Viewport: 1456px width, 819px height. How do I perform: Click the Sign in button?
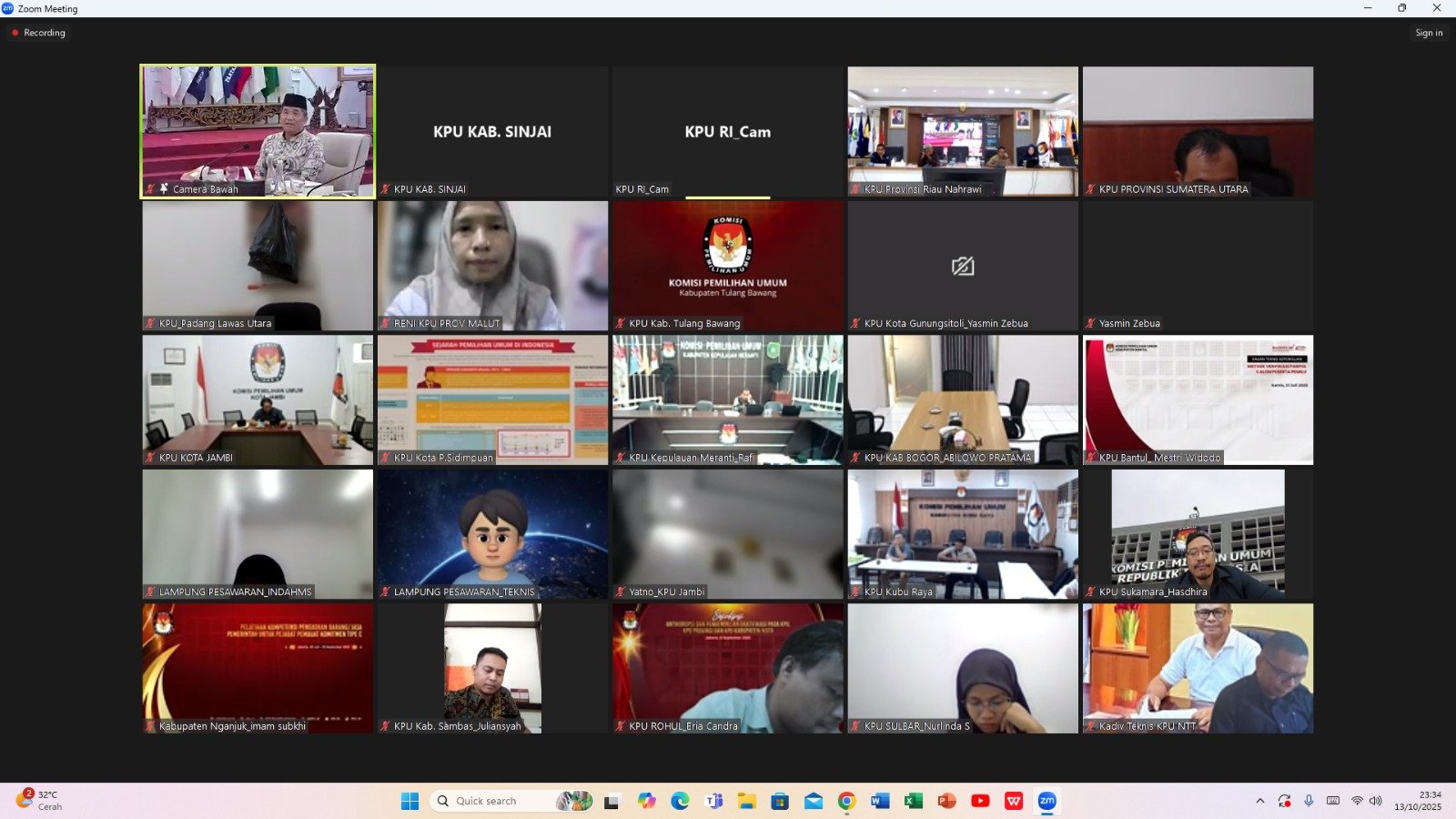(1429, 33)
